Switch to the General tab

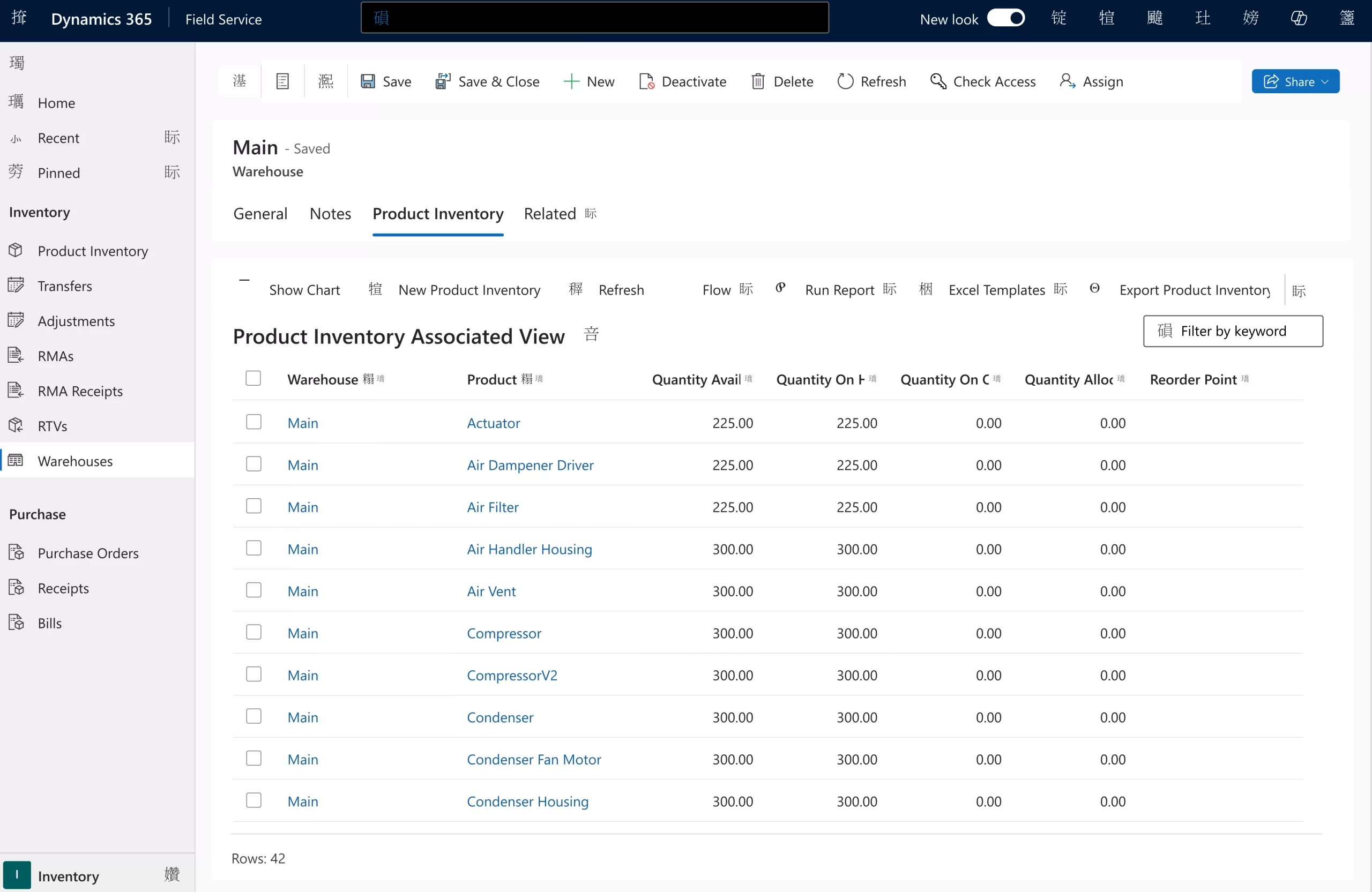coord(260,214)
